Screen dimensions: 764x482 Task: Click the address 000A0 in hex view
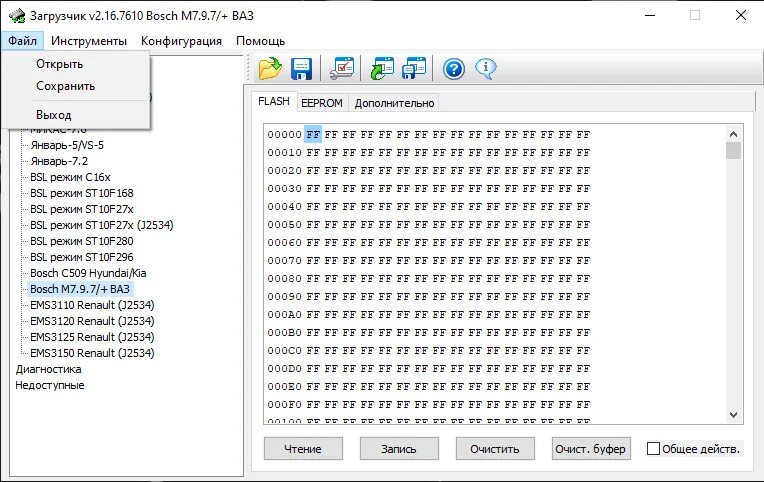click(285, 315)
